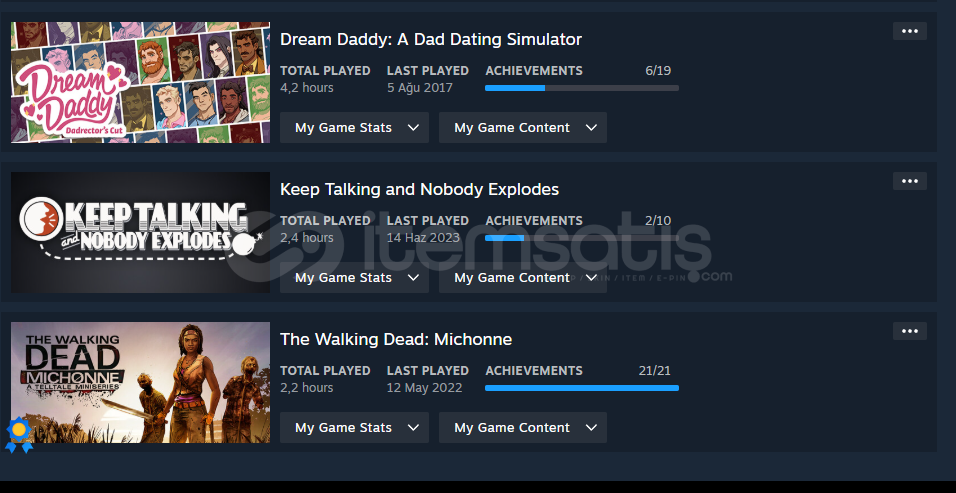The width and height of the screenshot is (956, 493).
Task: Expand My Game Stats for Walking Dead: Michonne
Action: (354, 427)
